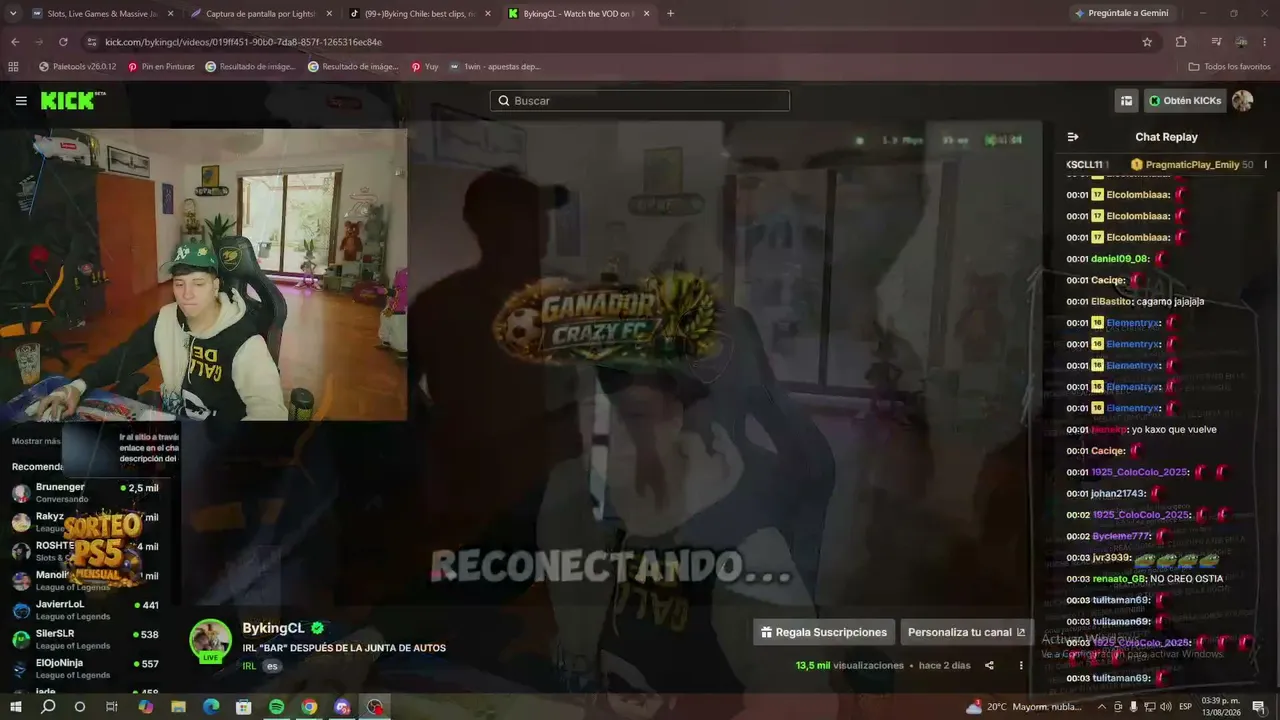1280x720 pixels.
Task: Click Personaliza tu canal link
Action: coord(966,632)
